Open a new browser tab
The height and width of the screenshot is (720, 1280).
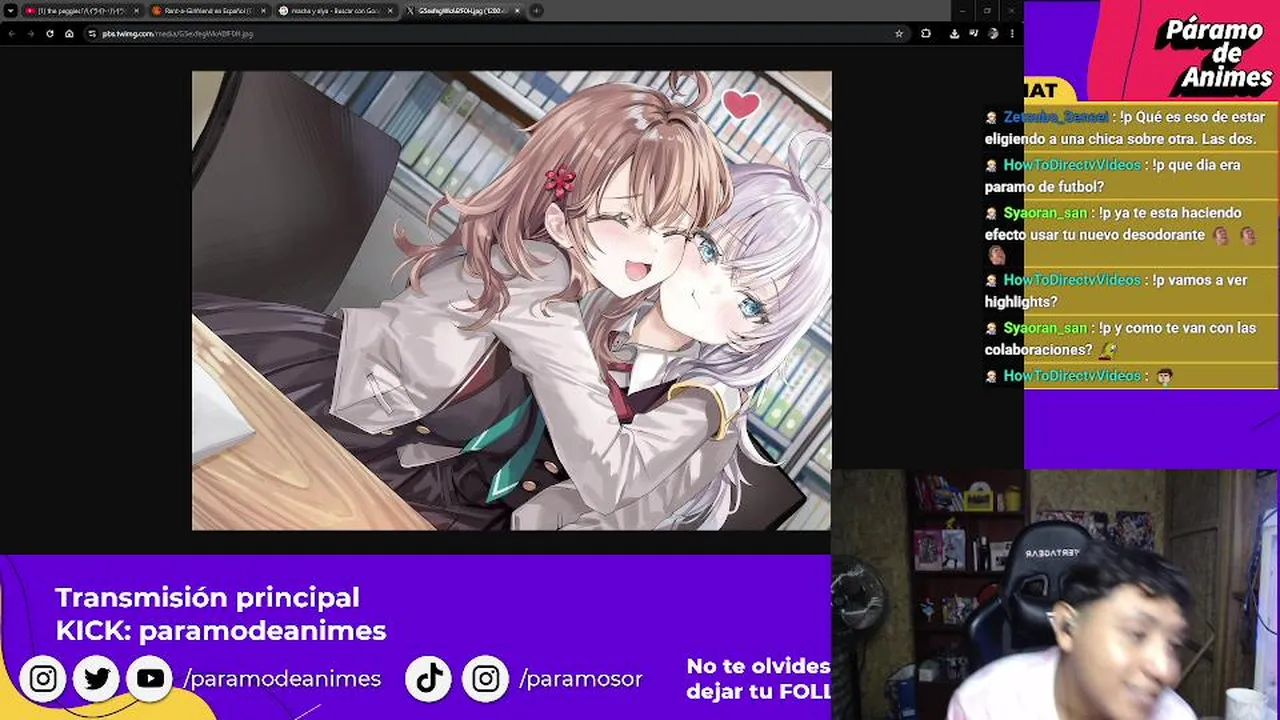(537, 11)
